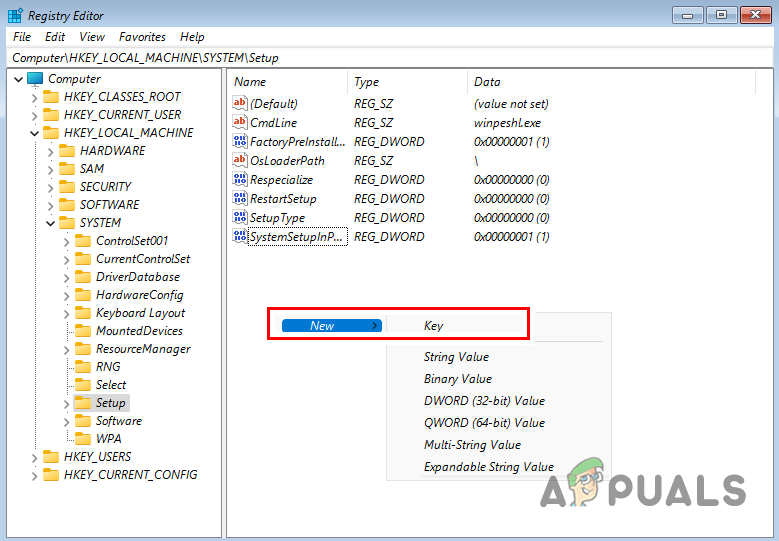Expand the CurrentControlSet key arrow
The image size is (779, 541).
tap(67, 260)
